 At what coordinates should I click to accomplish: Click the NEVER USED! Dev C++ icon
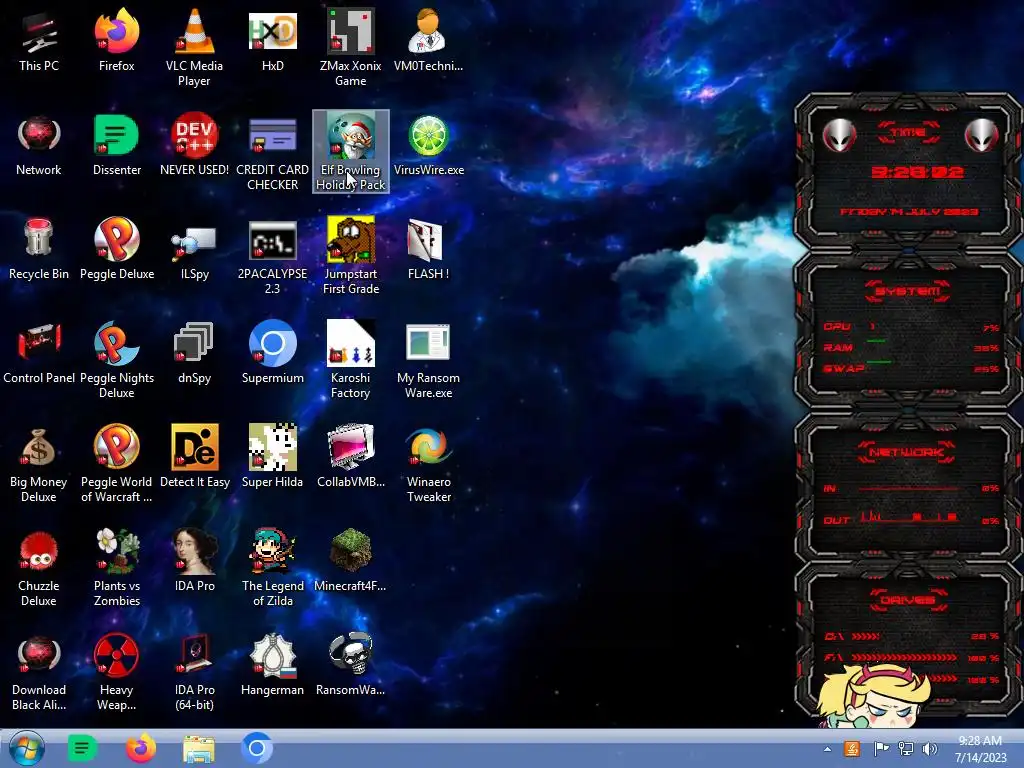click(194, 146)
